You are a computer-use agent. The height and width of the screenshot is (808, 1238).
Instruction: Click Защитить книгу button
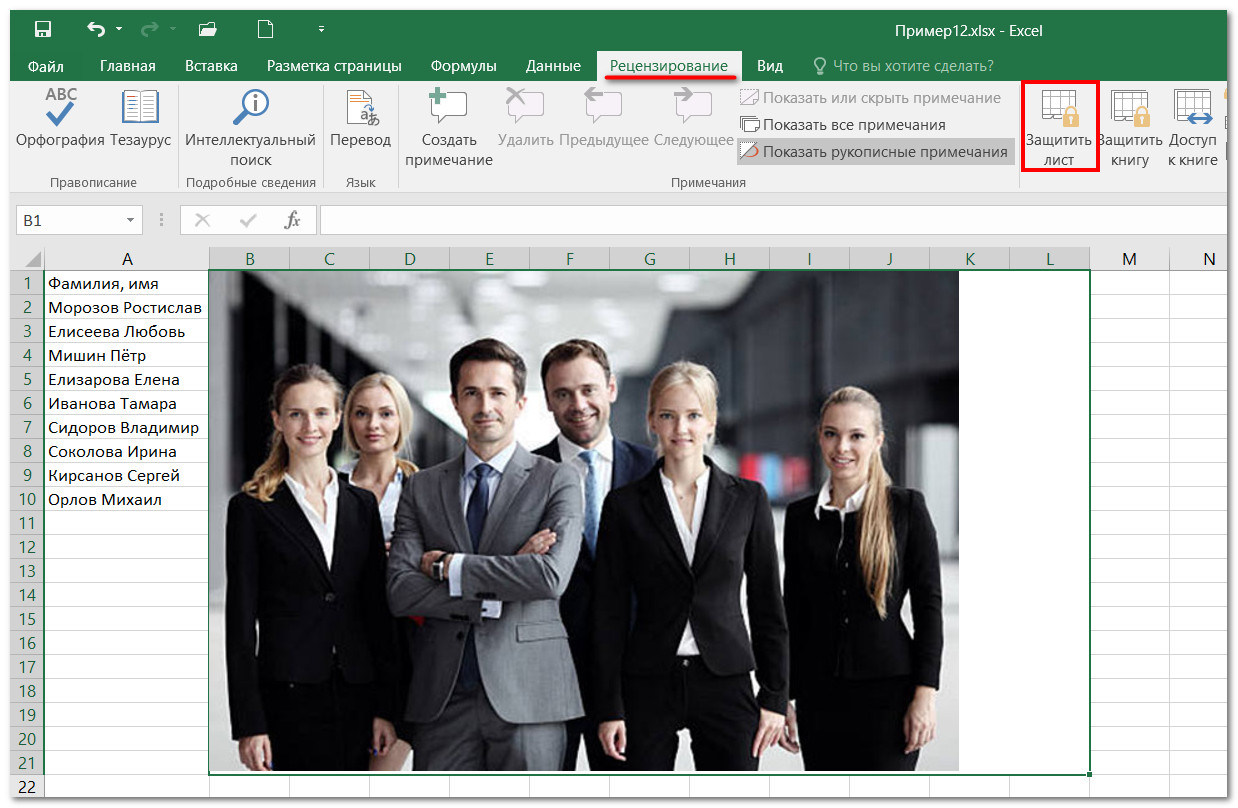point(1130,128)
